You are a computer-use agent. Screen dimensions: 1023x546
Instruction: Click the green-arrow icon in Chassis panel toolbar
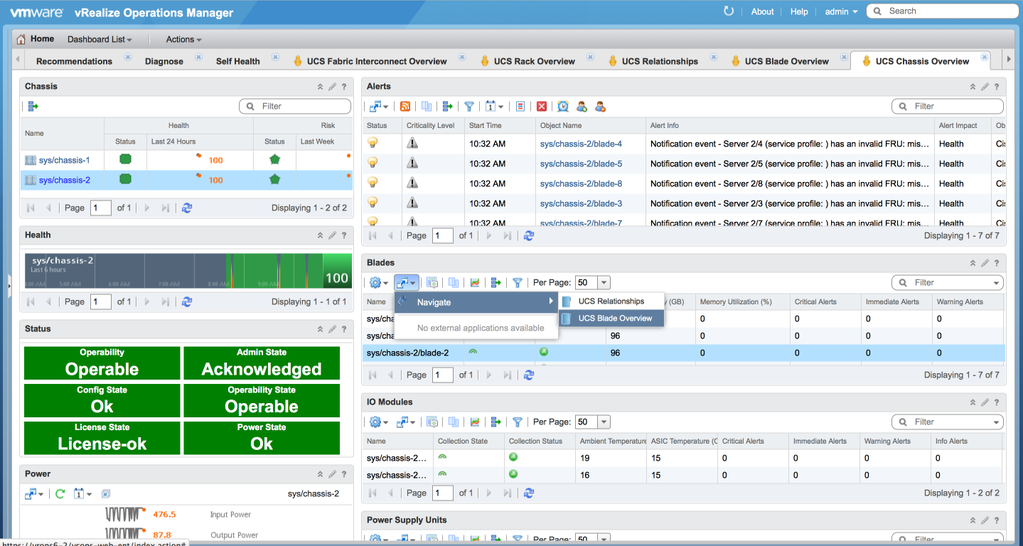pyautogui.click(x=33, y=106)
